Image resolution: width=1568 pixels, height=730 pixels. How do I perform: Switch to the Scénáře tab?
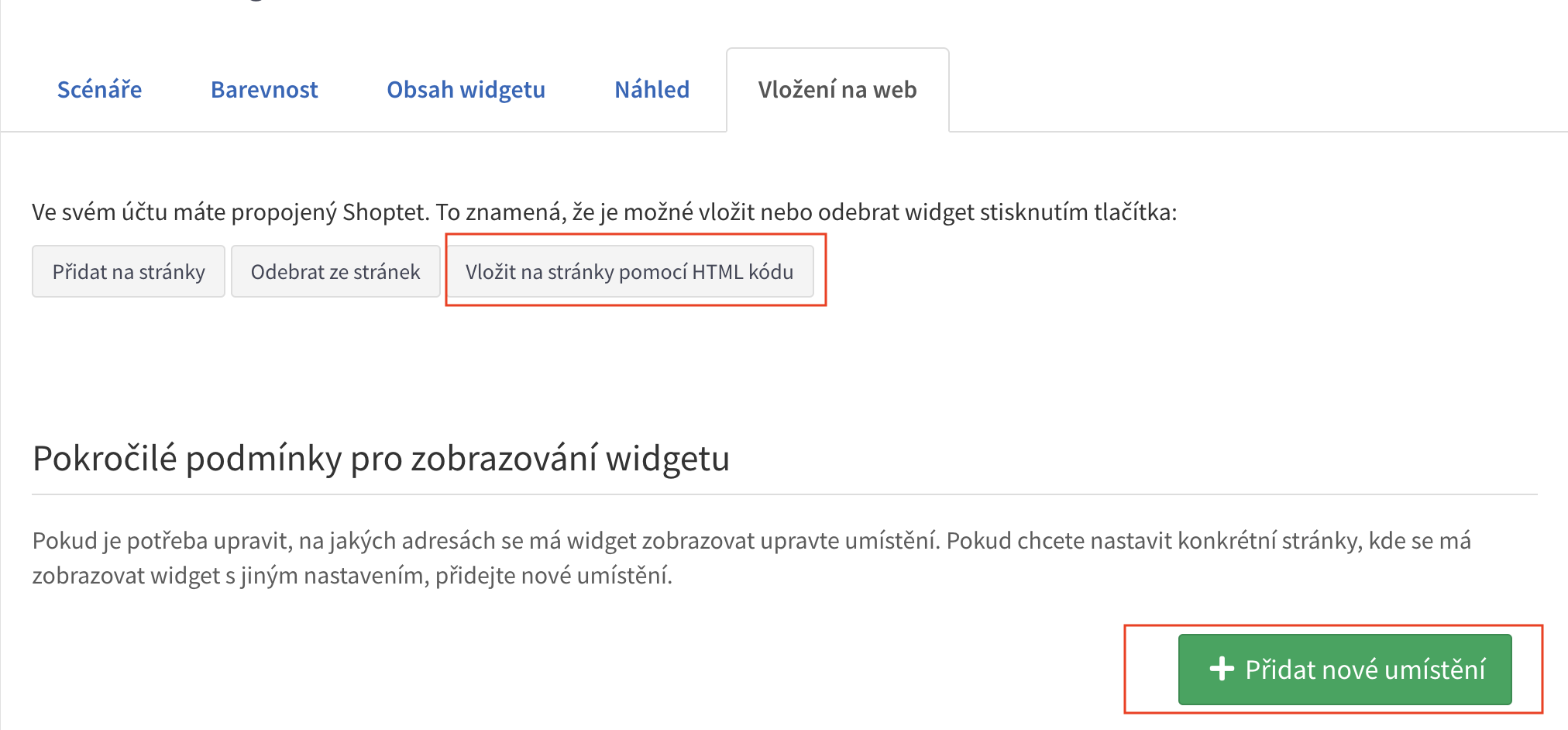99,90
